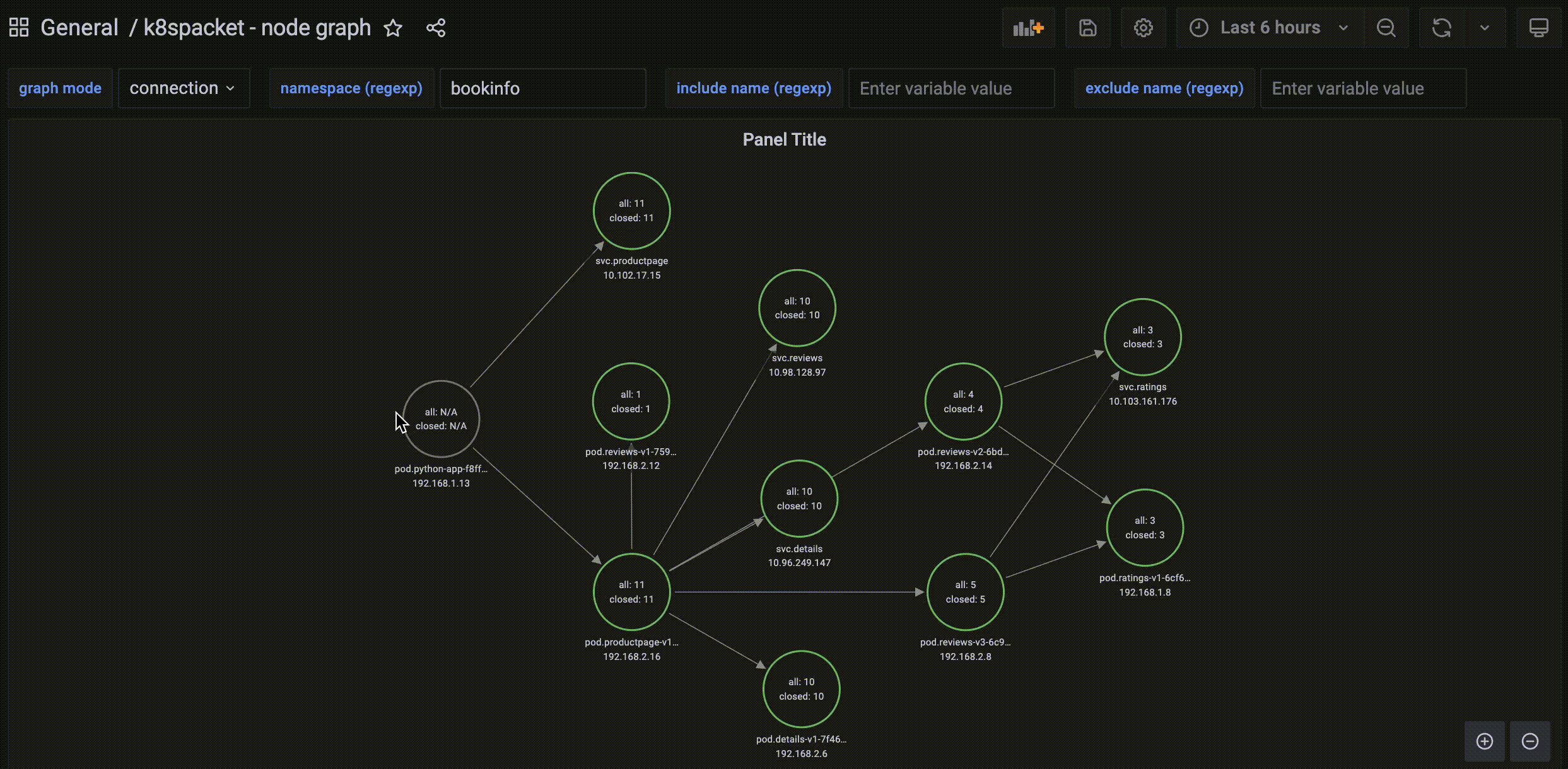Refresh the dashboard
This screenshot has height=769, width=1568.
[1441, 28]
